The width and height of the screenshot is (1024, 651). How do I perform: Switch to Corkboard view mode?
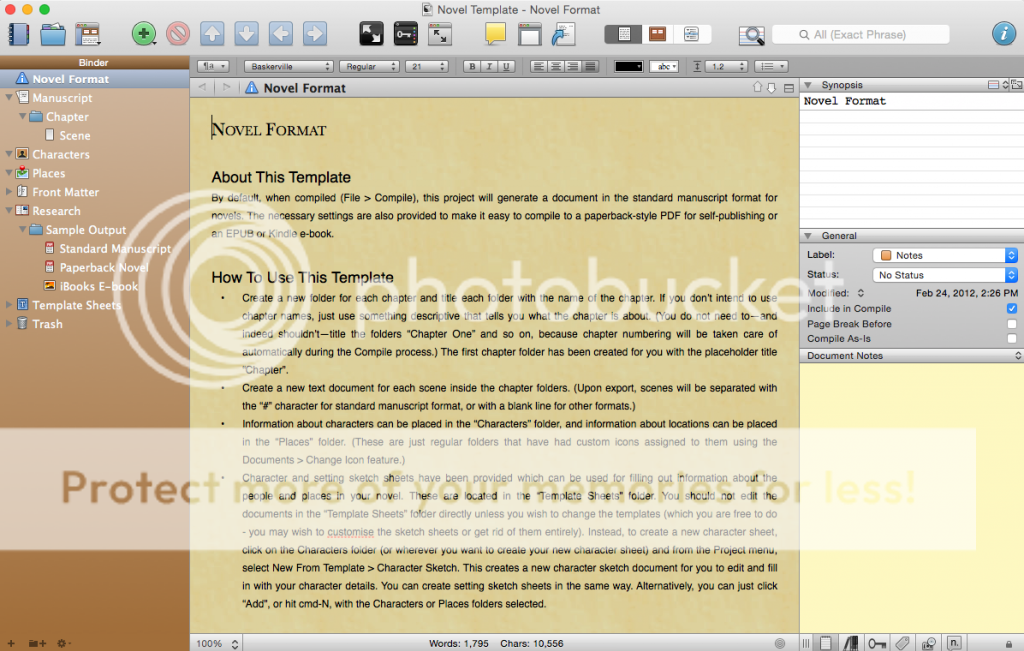[x=657, y=34]
